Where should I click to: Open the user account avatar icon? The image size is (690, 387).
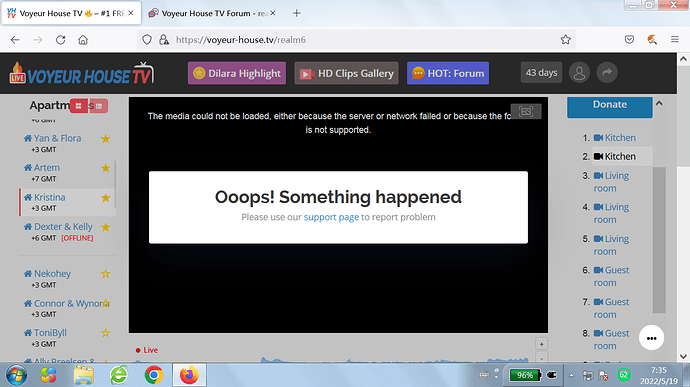pos(579,73)
